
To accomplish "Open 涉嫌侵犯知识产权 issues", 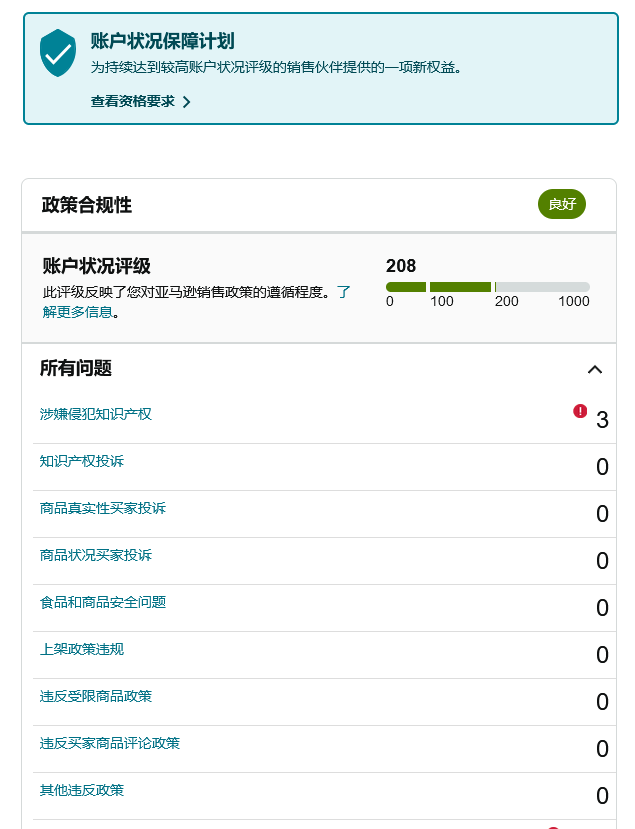I will click(x=96, y=414).
